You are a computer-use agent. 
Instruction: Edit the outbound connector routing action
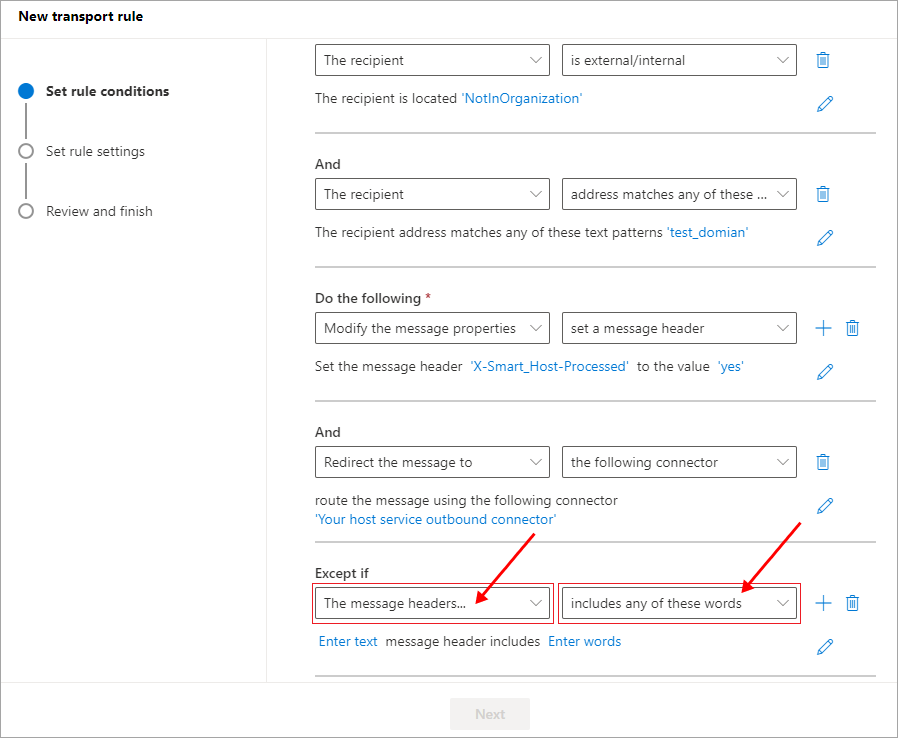[825, 506]
